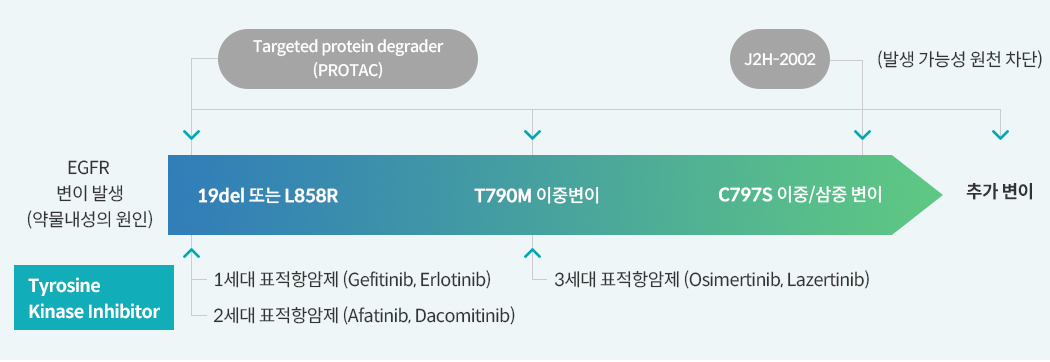Select the Targeted protein degrader (PROTAC) pill
This screenshot has width=1050, height=362.
(x=348, y=59)
